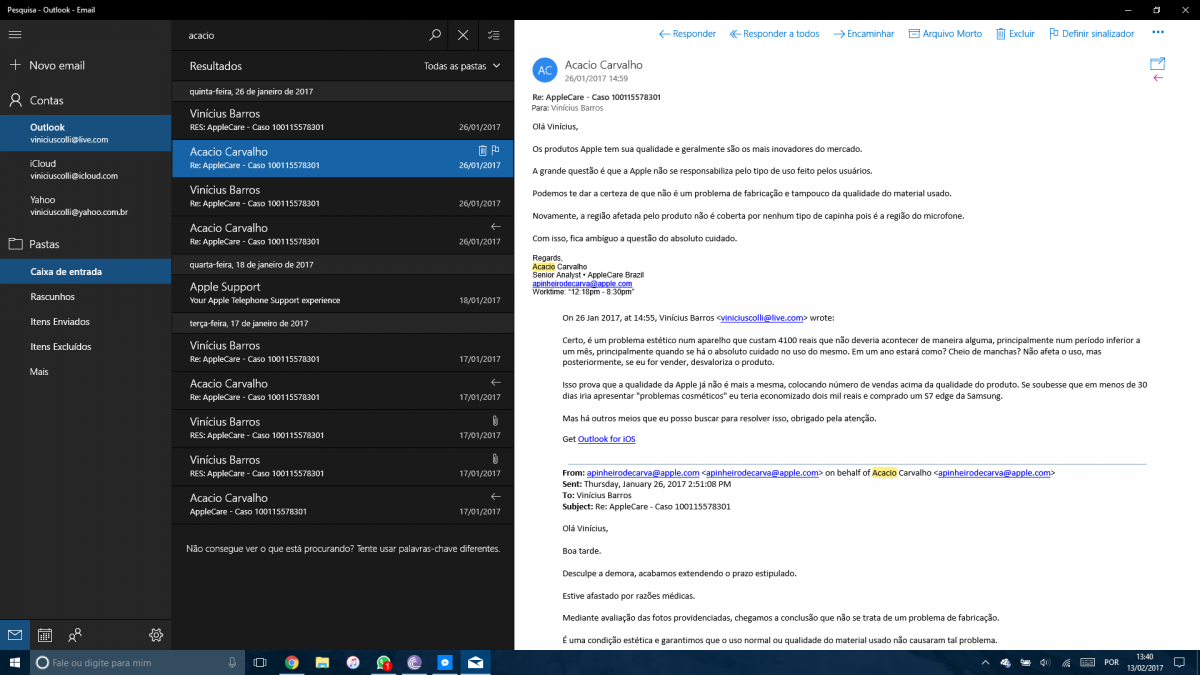Open 'Your Apple Telephone Support experience' subject line
The height and width of the screenshot is (675, 1200).
click(265, 301)
